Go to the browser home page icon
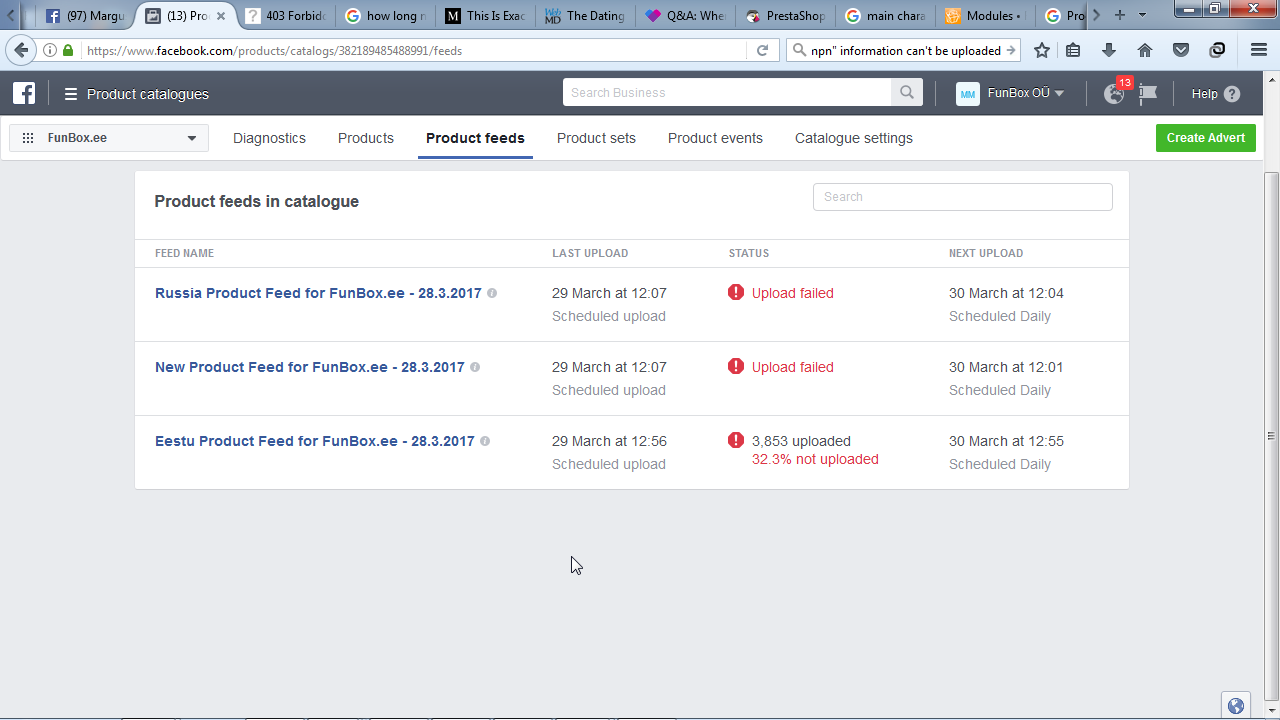Image resolution: width=1280 pixels, height=720 pixels. [x=1145, y=50]
